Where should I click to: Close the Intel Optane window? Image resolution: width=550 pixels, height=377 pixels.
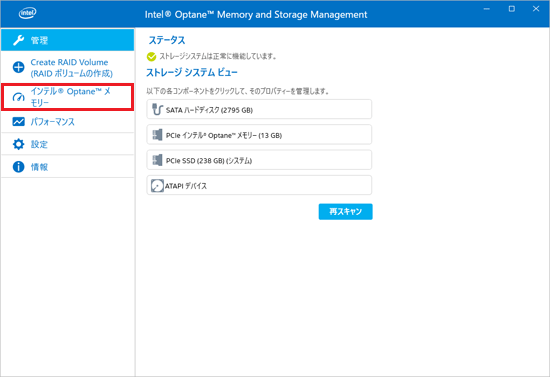(x=536, y=9)
